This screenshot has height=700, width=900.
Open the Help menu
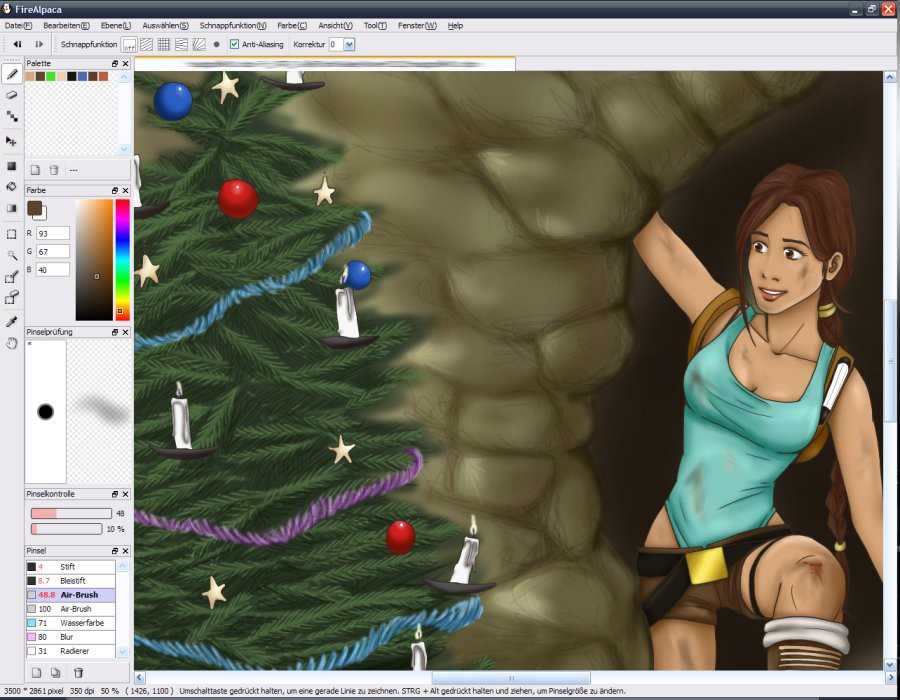coord(455,26)
